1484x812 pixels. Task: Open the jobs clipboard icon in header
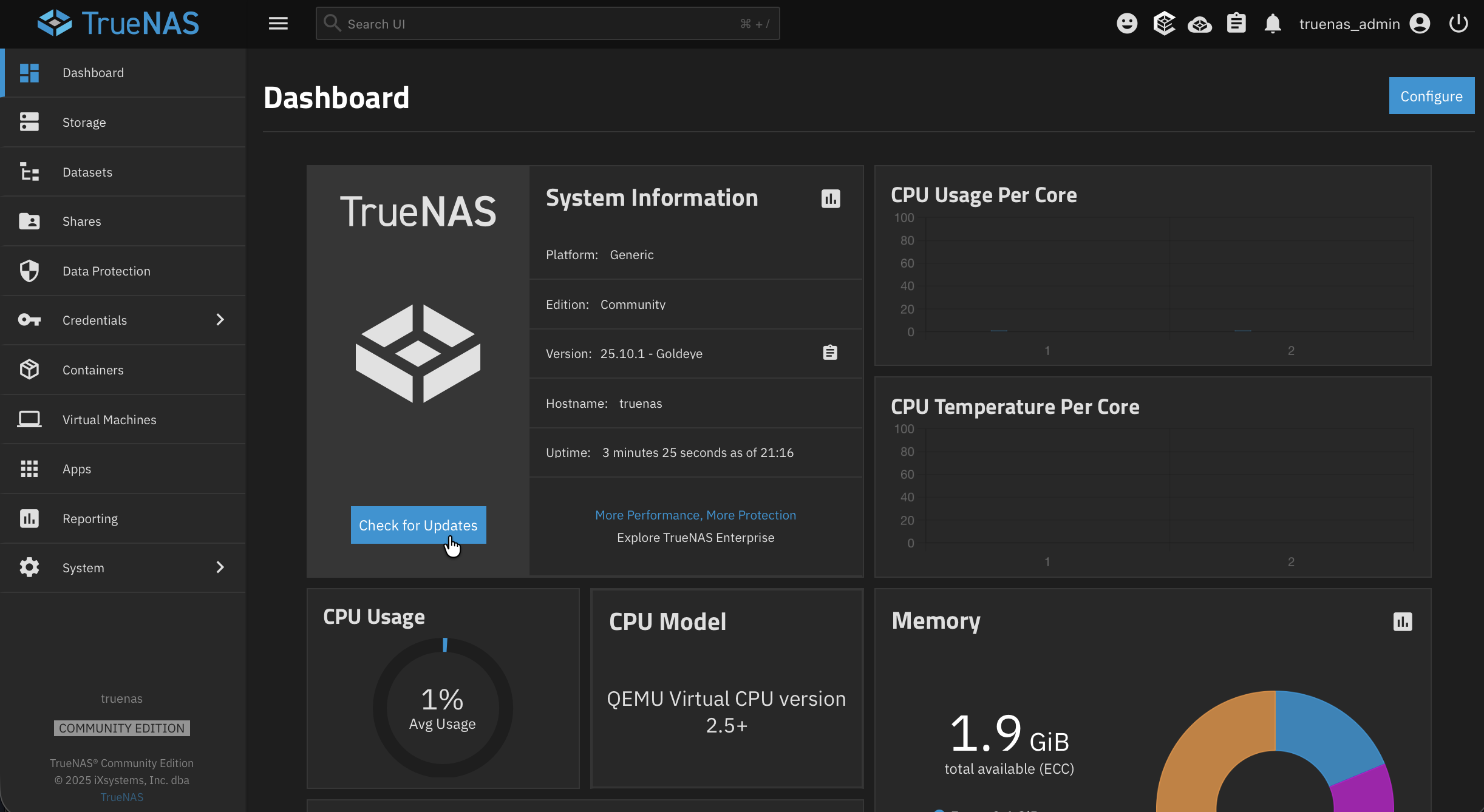coord(1236,24)
